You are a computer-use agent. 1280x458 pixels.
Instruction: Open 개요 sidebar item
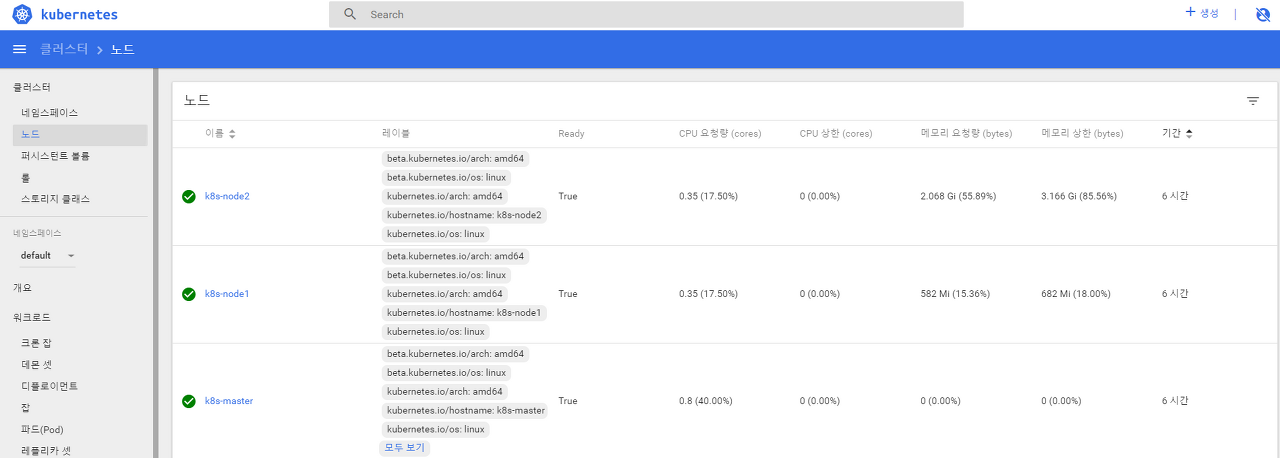pos(23,287)
